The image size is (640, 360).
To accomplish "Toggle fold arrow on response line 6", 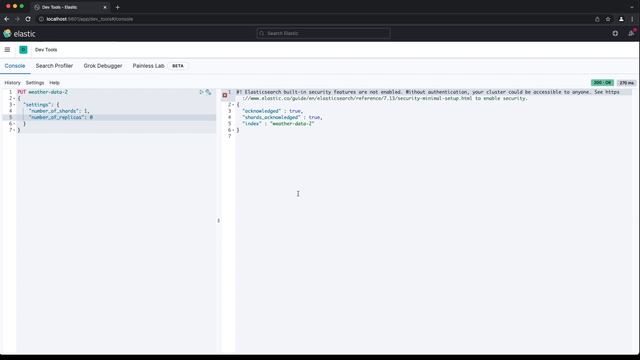I will [x=233, y=130].
